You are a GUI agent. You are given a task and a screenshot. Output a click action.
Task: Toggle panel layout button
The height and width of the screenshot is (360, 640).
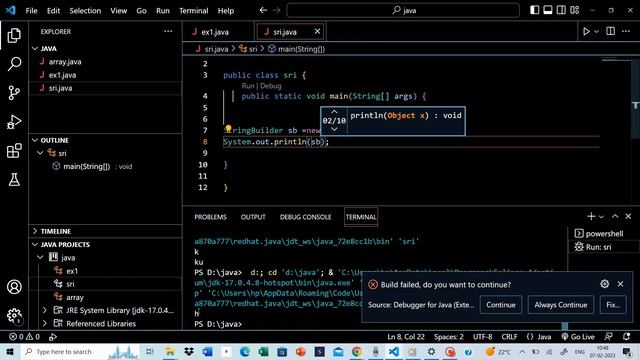click(548, 10)
